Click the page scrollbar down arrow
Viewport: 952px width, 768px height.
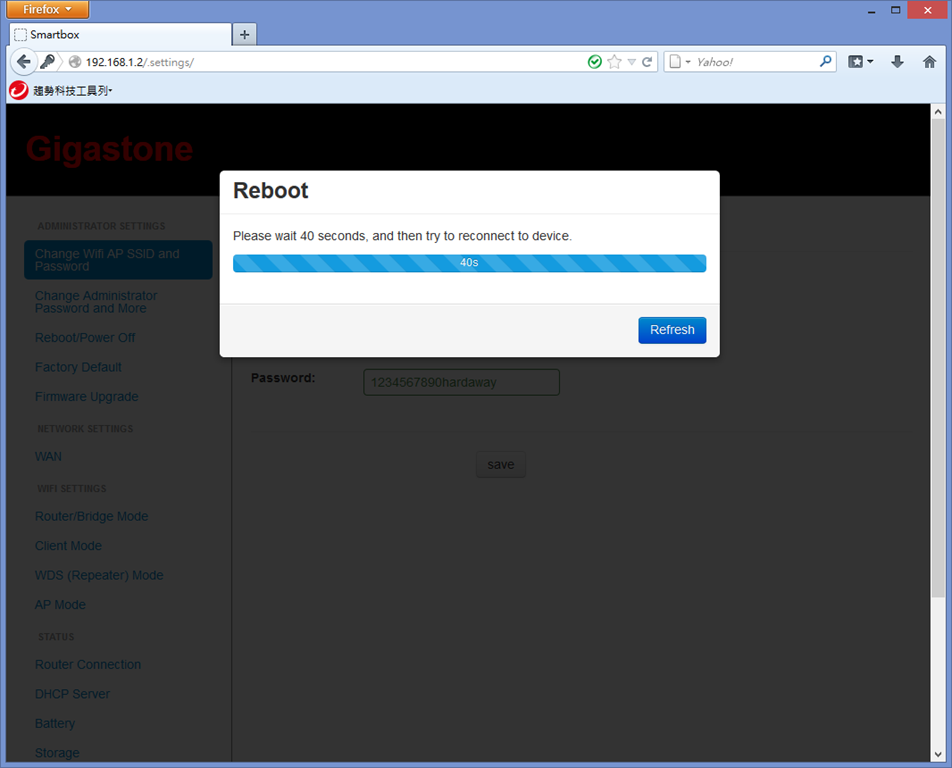938,755
